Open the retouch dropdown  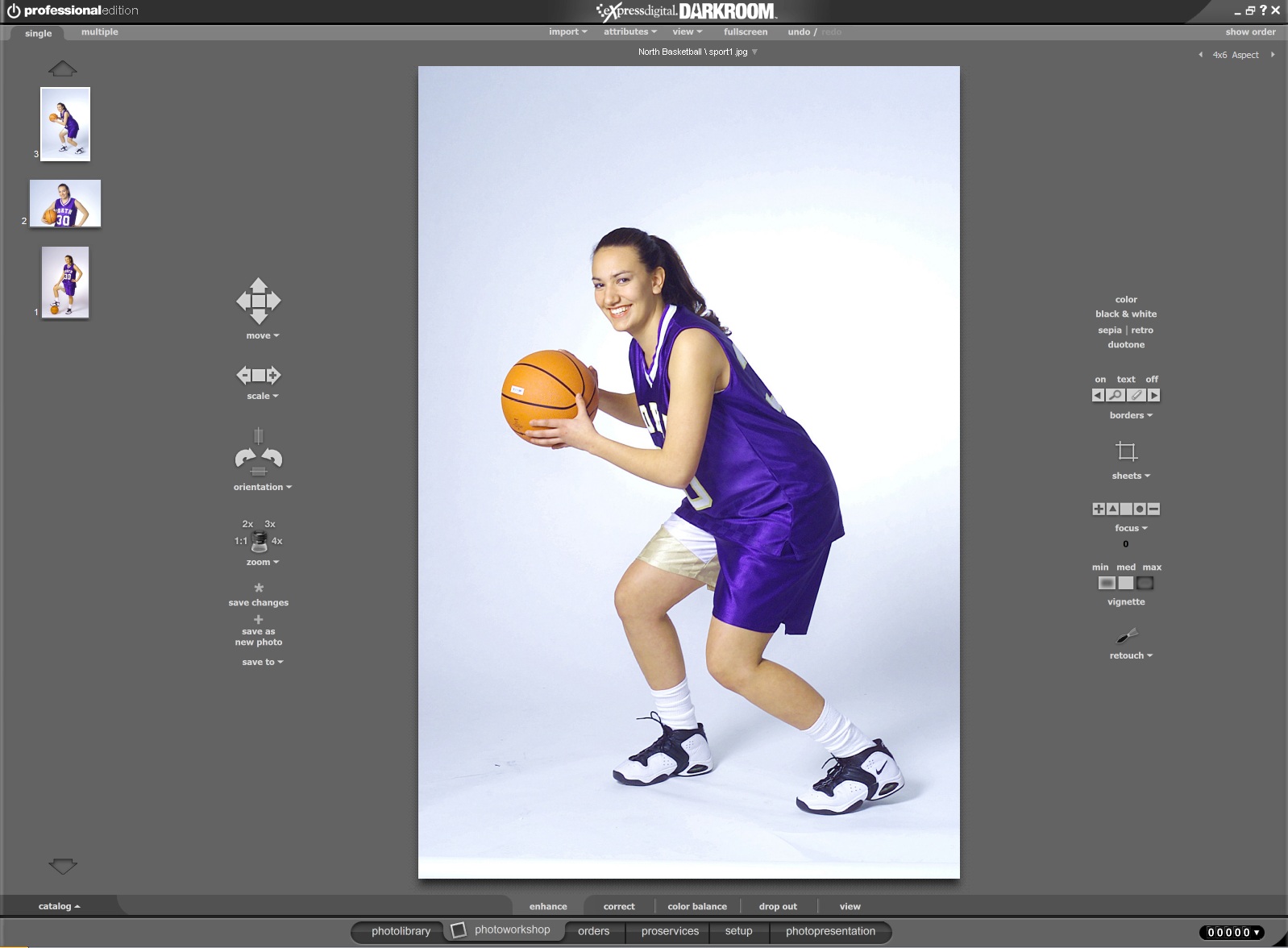pyautogui.click(x=1131, y=656)
